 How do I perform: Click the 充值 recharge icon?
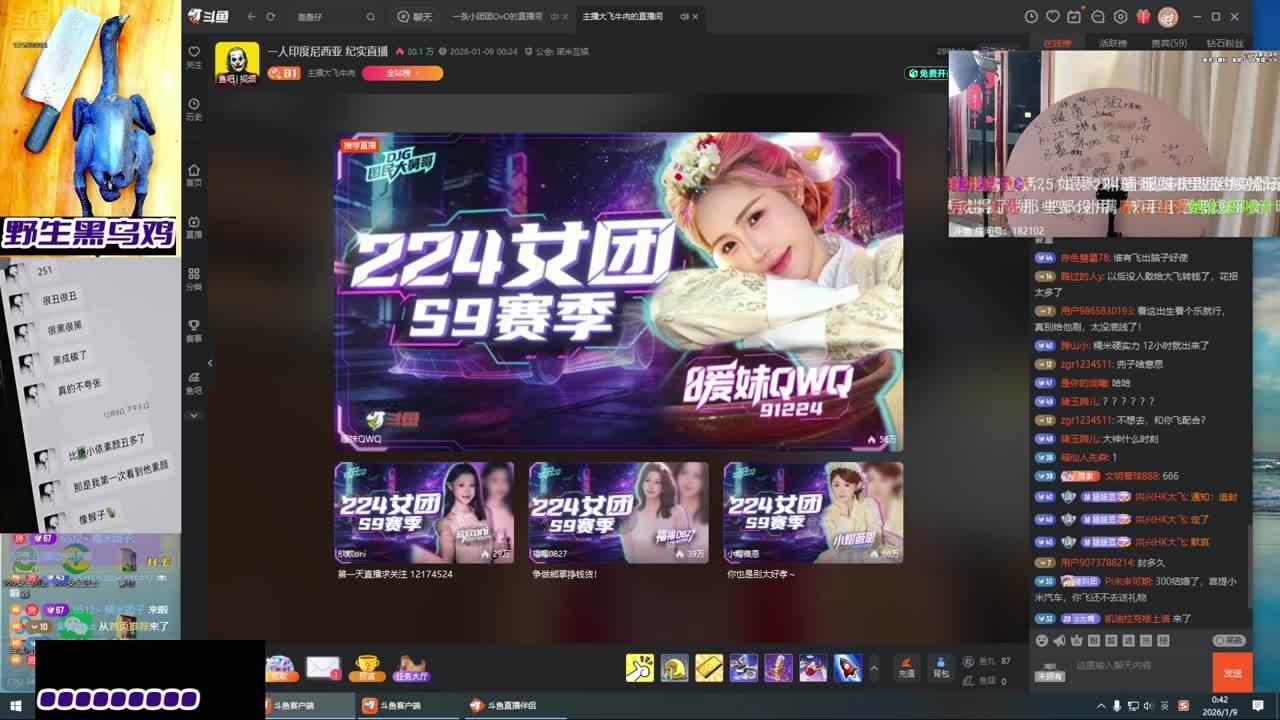(907, 667)
